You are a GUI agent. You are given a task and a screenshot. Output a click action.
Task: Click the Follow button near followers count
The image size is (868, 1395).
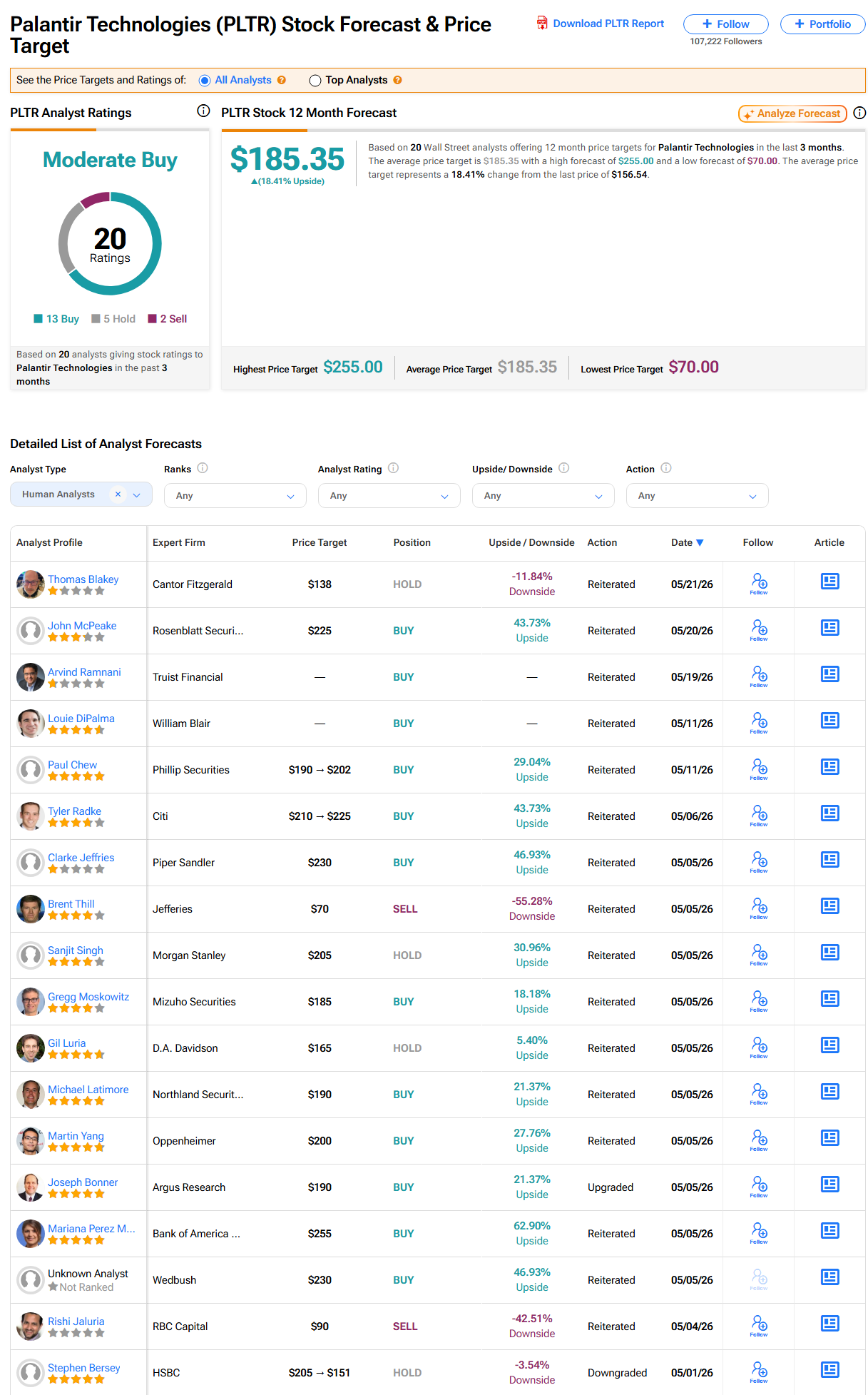click(725, 24)
